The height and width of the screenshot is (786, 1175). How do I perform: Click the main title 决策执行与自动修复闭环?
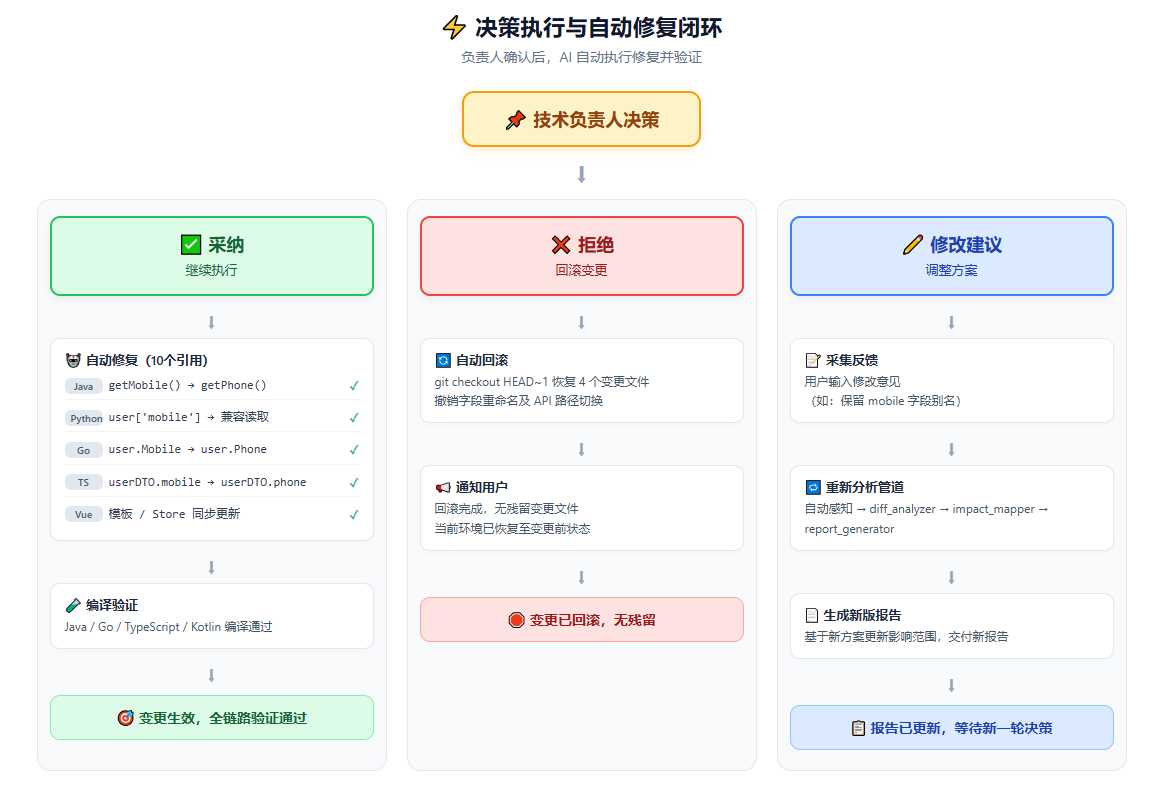coord(598,28)
